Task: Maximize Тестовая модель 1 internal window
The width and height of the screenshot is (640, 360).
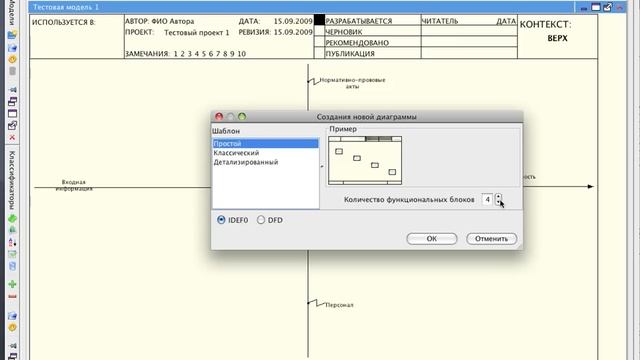Action: point(596,7)
